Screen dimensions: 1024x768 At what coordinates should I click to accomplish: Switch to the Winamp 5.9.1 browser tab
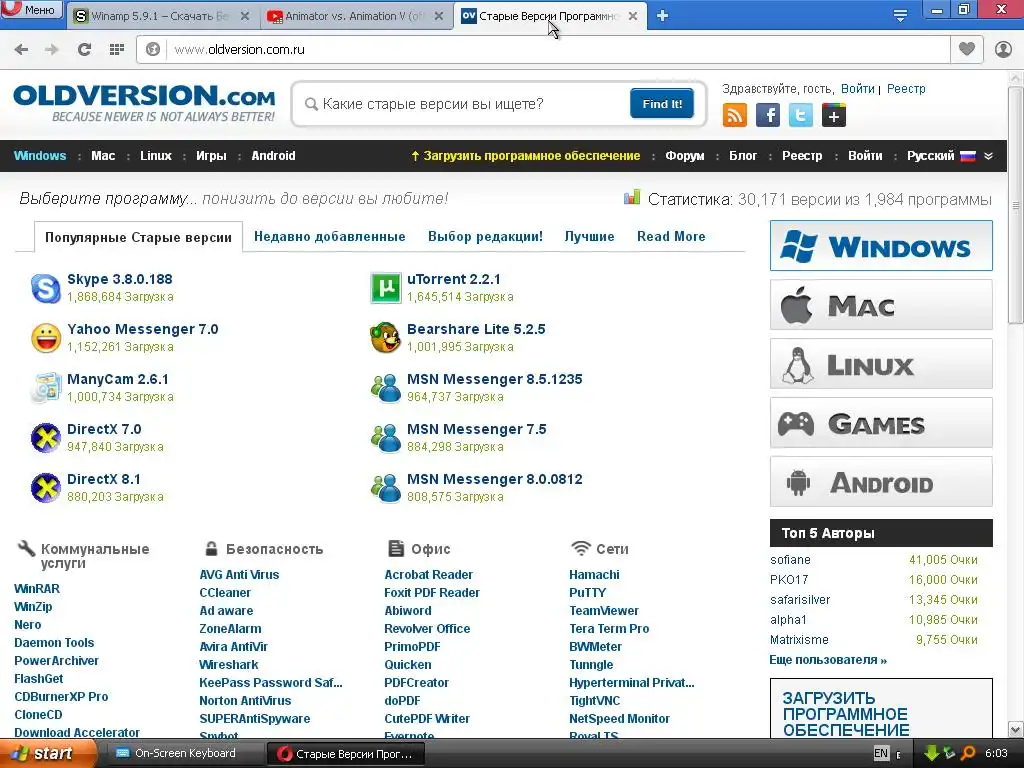click(x=161, y=16)
